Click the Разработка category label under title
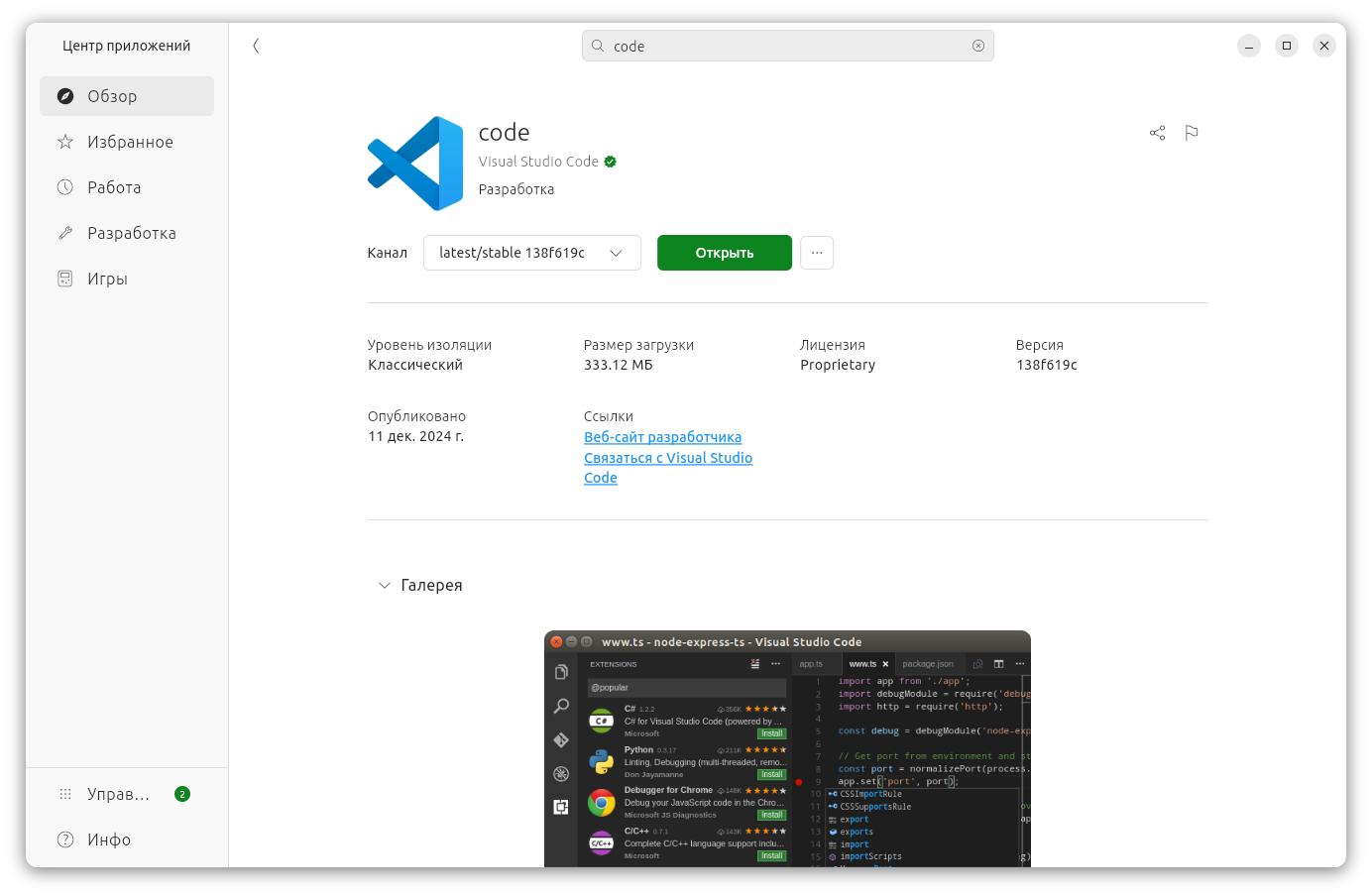The image size is (1372, 896). point(516,189)
